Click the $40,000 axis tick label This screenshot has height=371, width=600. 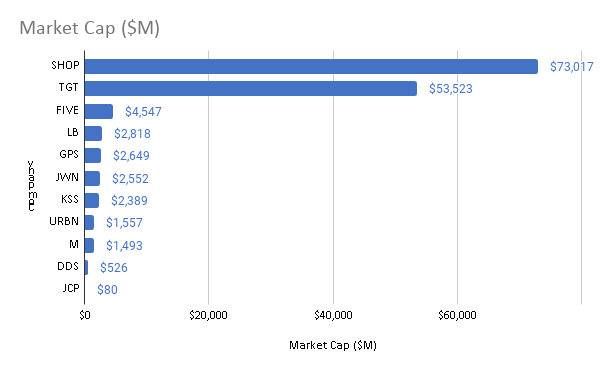(x=333, y=315)
